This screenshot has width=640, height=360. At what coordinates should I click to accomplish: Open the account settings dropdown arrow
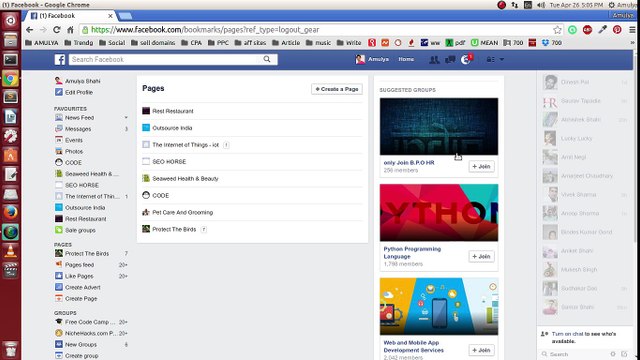pos(502,60)
